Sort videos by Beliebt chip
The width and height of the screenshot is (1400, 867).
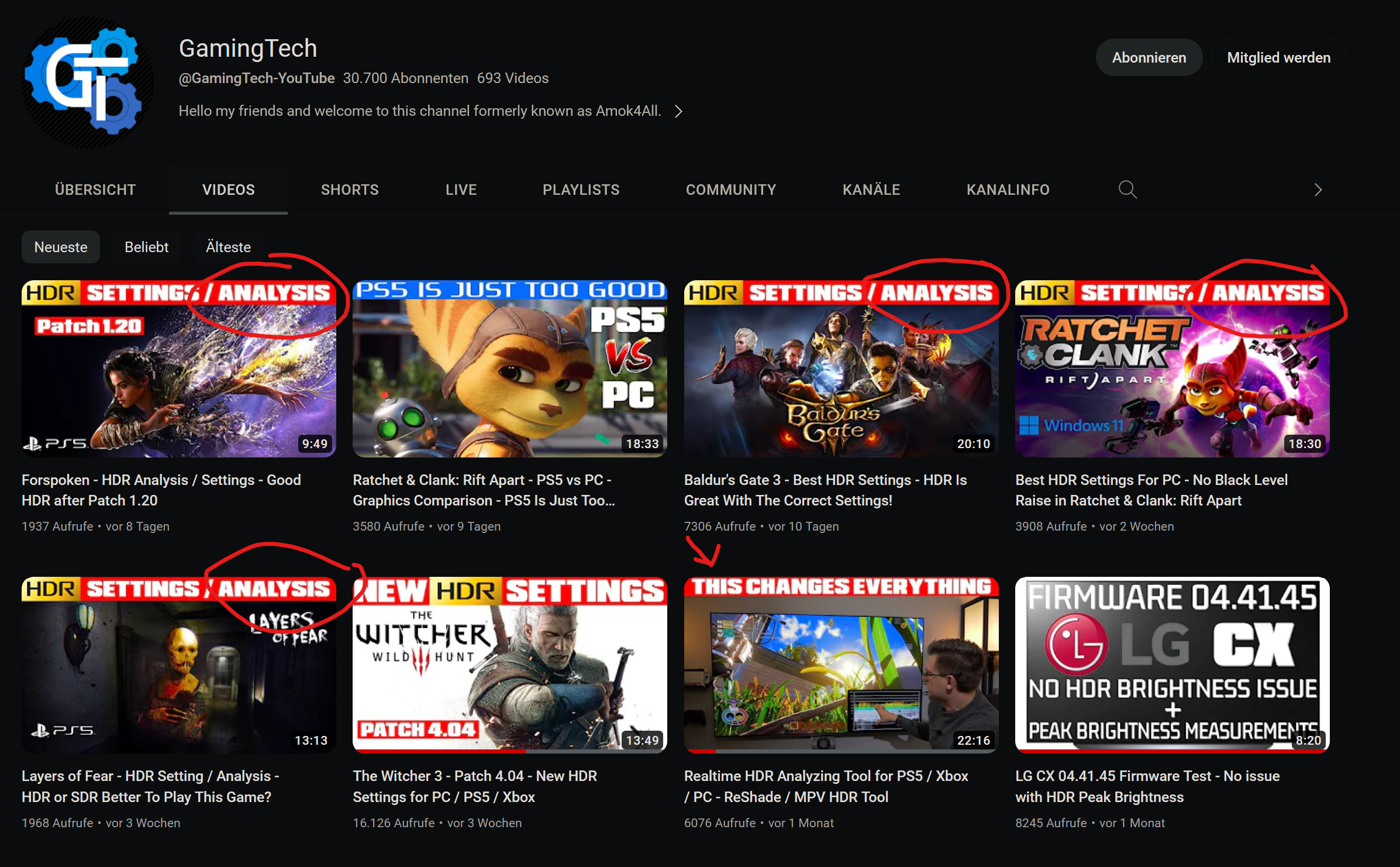click(146, 247)
